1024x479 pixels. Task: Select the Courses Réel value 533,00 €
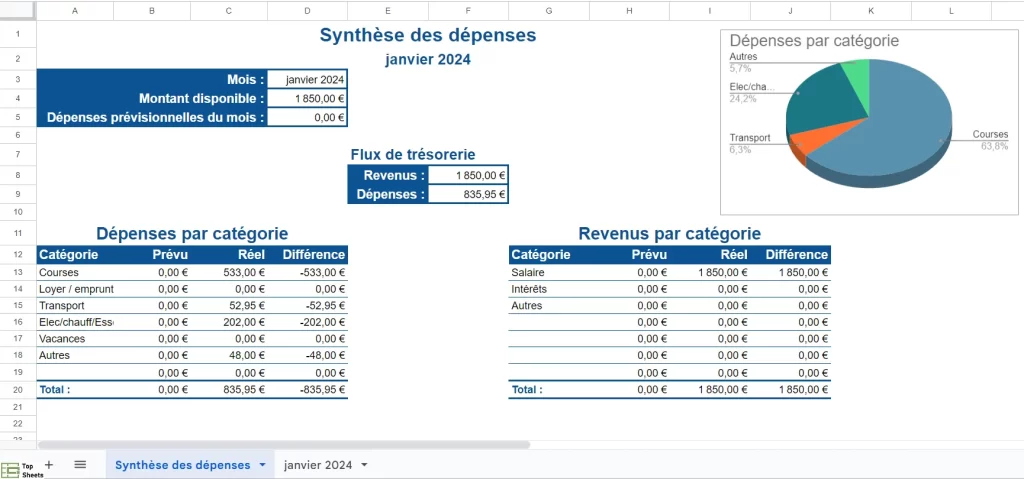(229, 273)
